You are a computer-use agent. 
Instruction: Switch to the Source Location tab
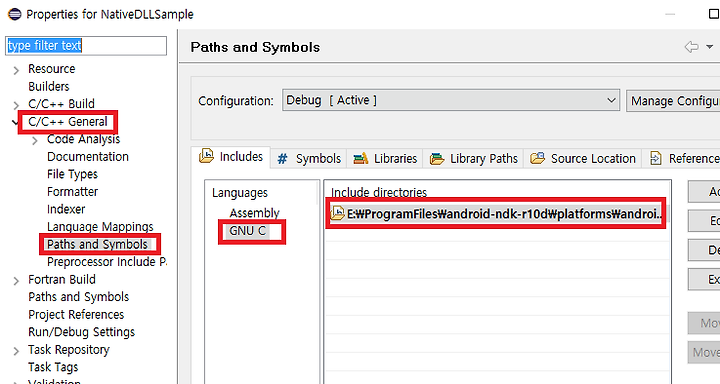(x=583, y=159)
